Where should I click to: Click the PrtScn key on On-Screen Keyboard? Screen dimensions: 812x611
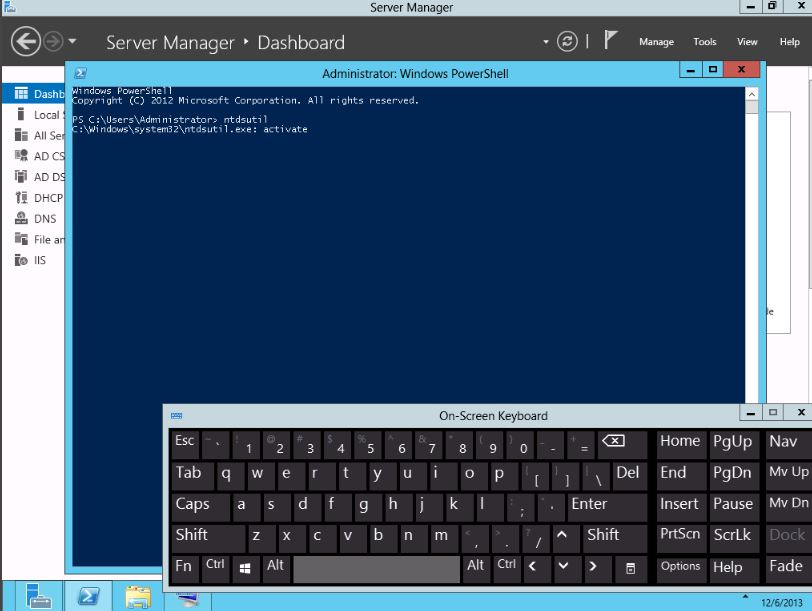[x=680, y=537]
